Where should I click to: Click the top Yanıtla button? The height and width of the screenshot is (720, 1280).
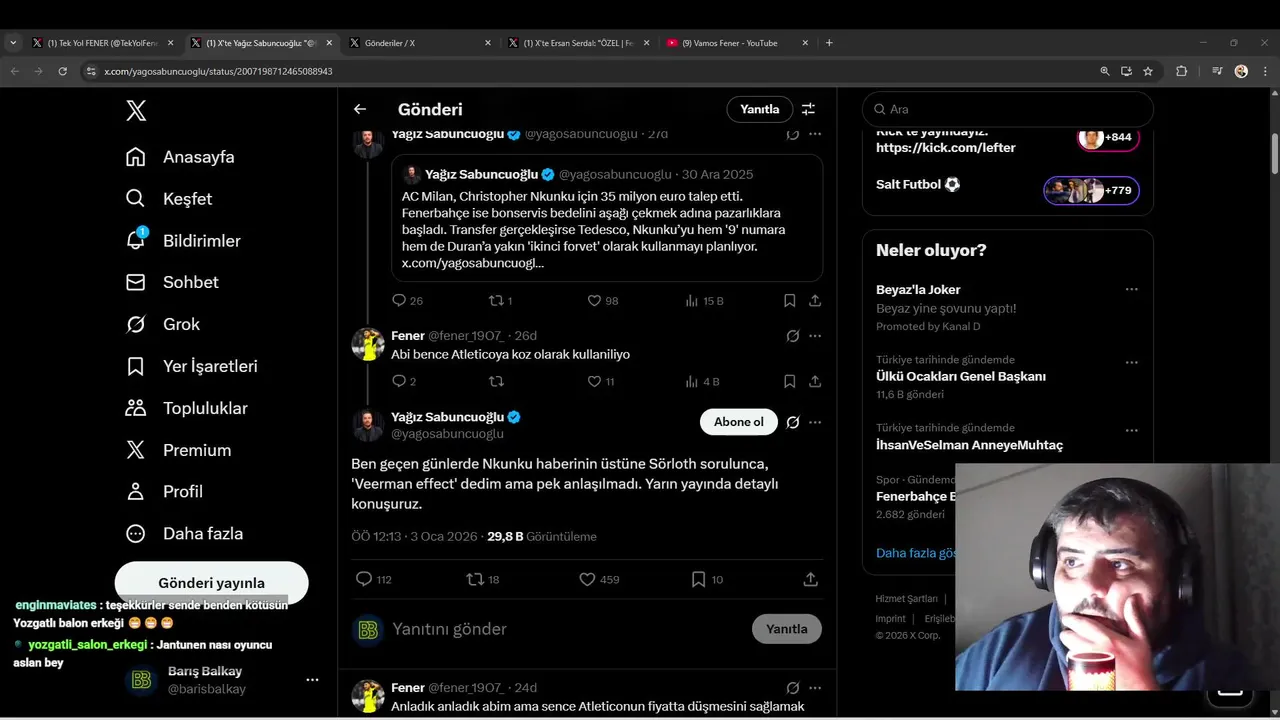[759, 109]
